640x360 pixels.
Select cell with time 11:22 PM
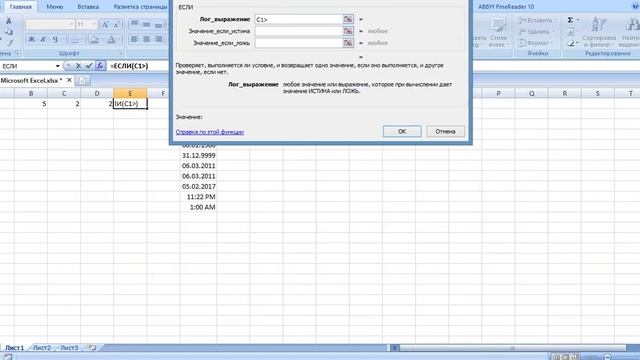coord(198,197)
